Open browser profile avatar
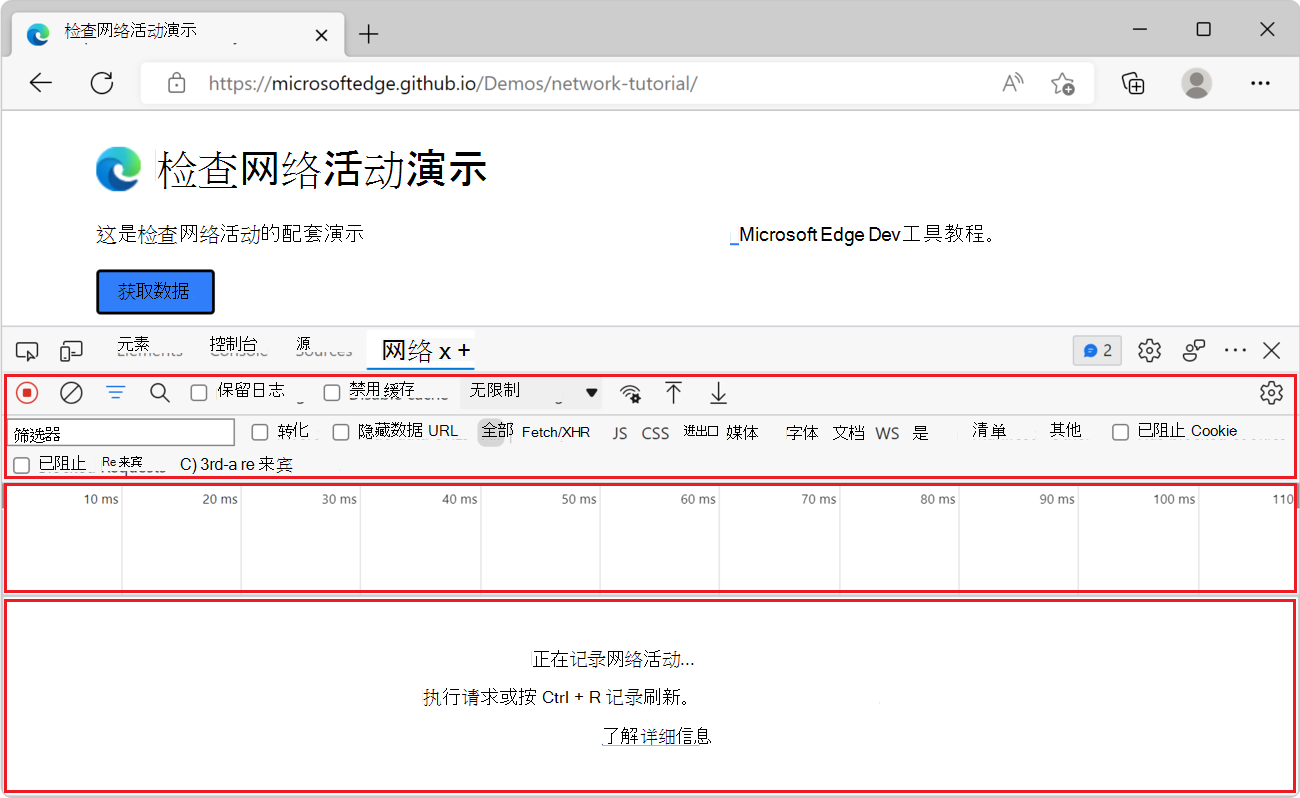1300x798 pixels. 1197,83
